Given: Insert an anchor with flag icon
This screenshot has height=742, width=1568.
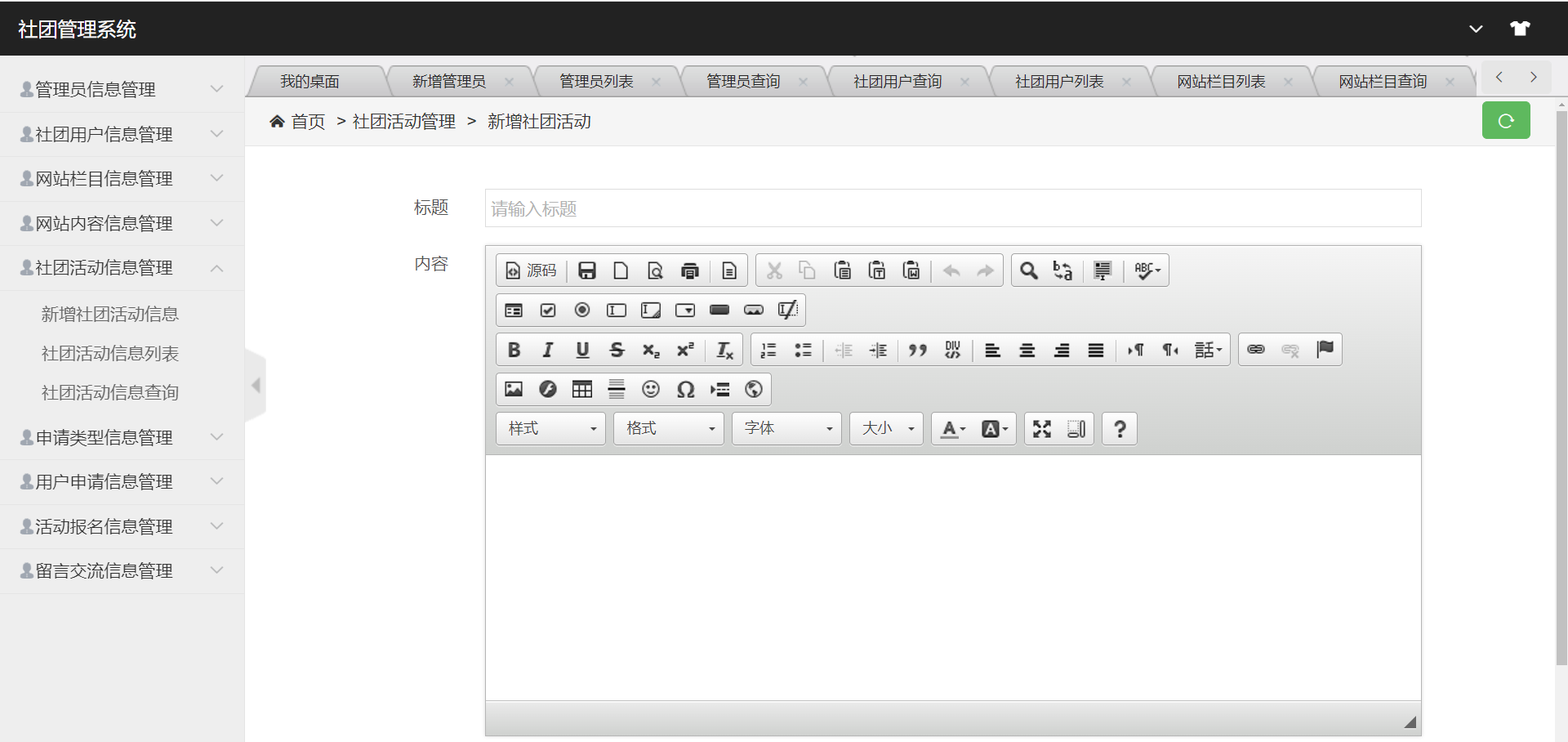Looking at the screenshot, I should point(1325,350).
